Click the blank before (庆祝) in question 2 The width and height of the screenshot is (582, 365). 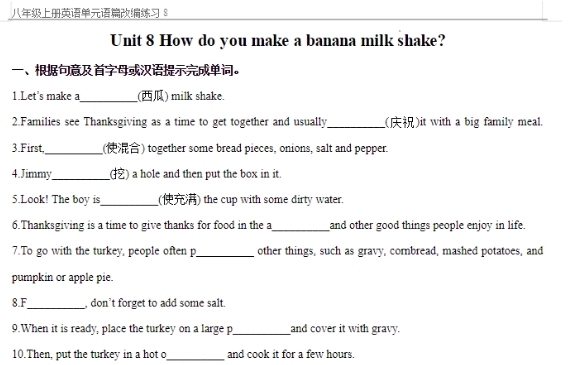(356, 123)
